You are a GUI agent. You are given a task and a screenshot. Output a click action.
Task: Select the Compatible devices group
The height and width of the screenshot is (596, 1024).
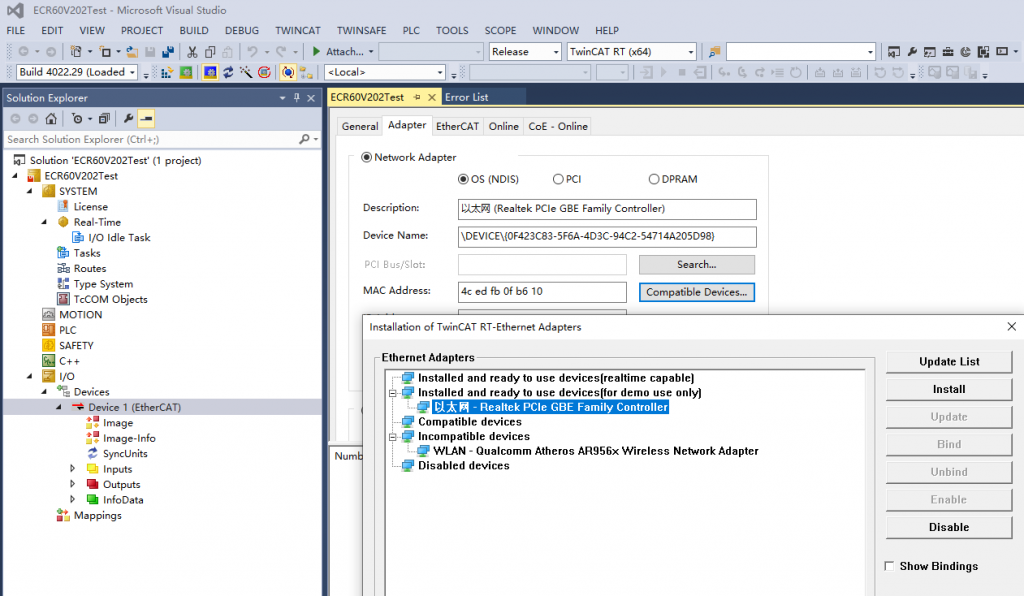[470, 422]
